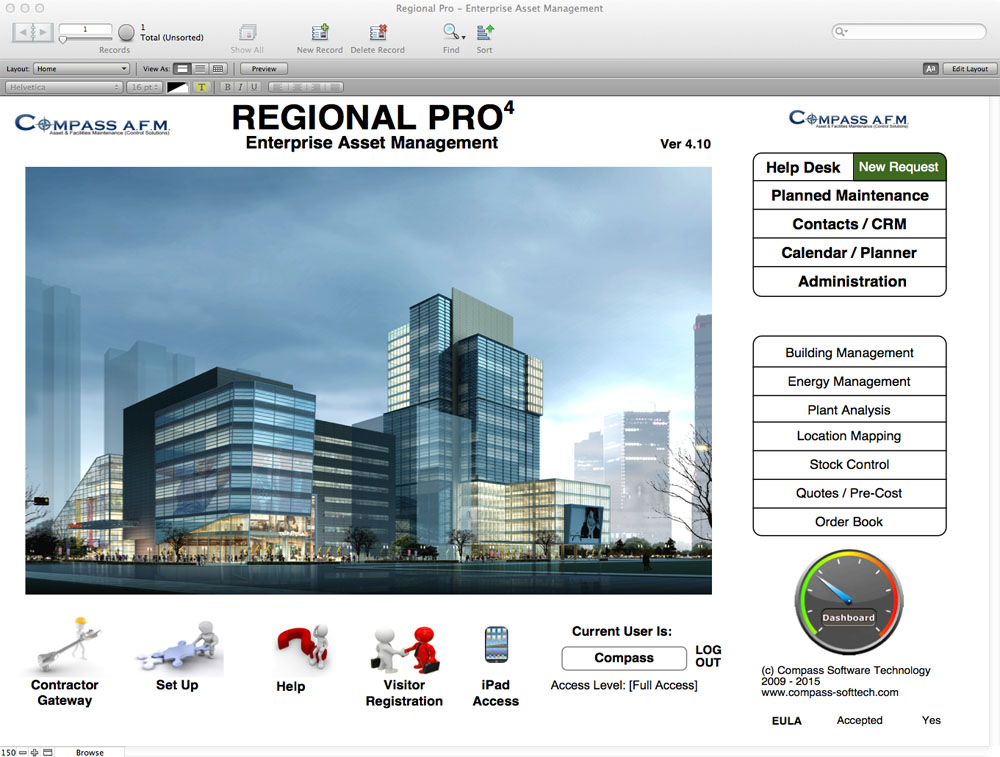1000x757 pixels.
Task: Click the 150 zoom level value
Action: coord(8,753)
